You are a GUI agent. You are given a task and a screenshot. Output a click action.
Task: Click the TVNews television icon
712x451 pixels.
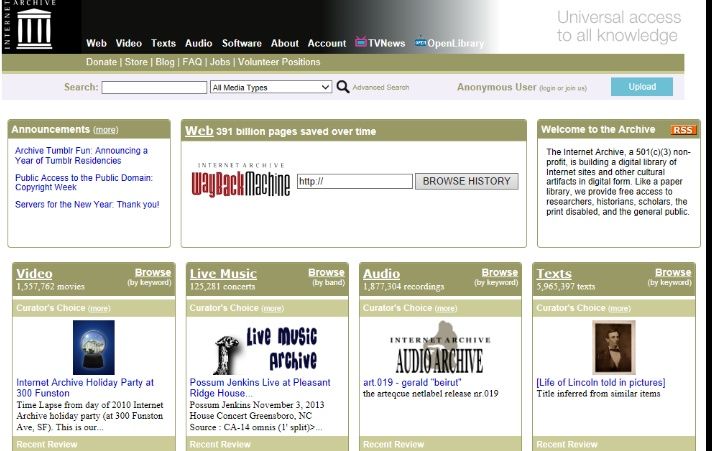(361, 42)
